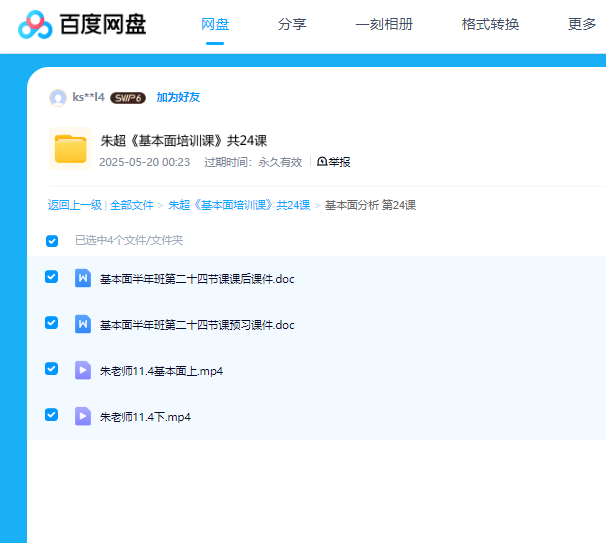The width and height of the screenshot is (606, 543).
Task: Click 返回上一级 breadcrumb link
Action: tap(75, 205)
